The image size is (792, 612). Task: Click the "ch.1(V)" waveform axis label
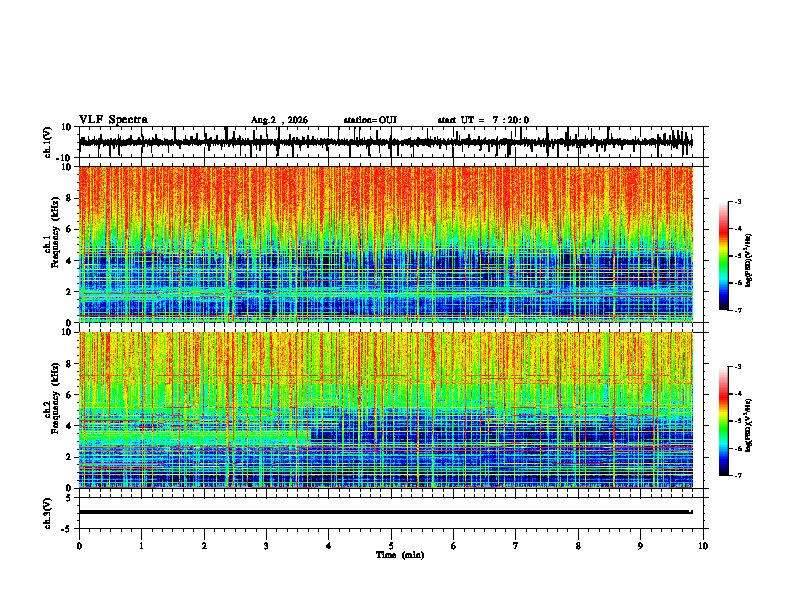click(x=48, y=142)
